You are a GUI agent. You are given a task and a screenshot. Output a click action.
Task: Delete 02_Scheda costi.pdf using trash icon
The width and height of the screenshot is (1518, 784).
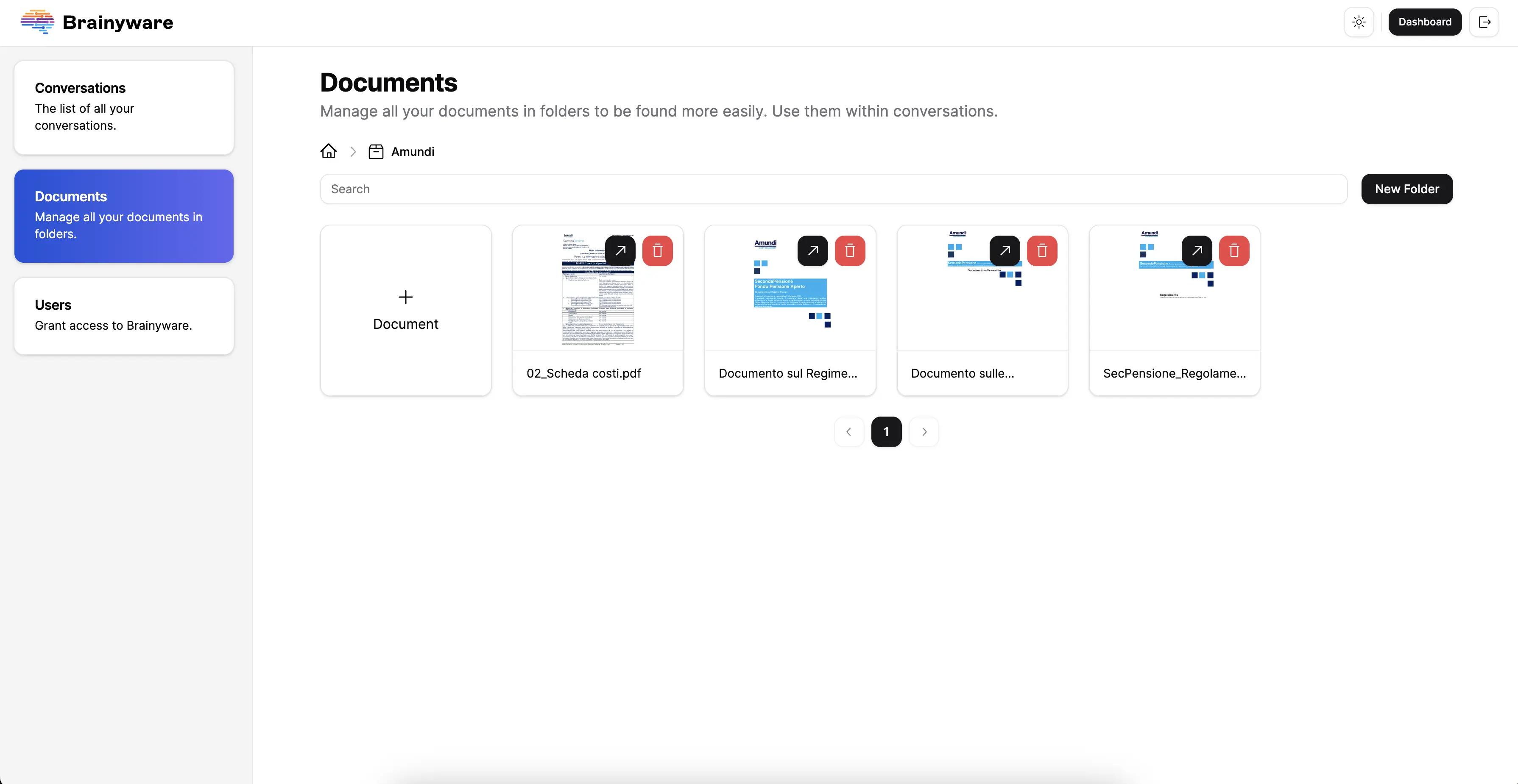(658, 251)
